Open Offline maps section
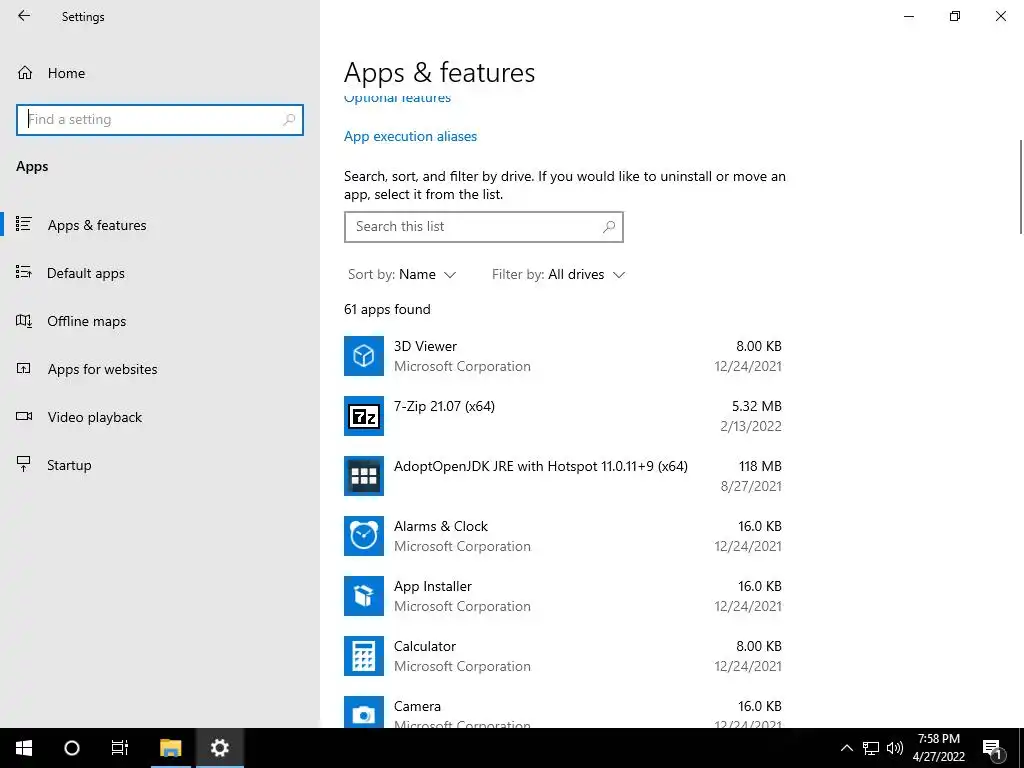 (x=86, y=321)
